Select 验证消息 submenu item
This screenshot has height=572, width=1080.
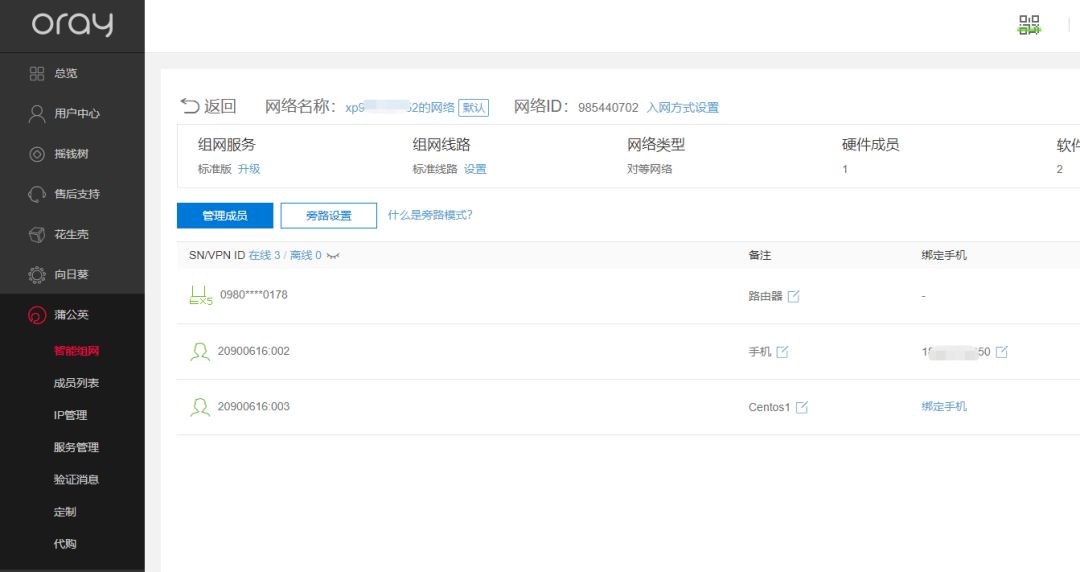point(76,480)
